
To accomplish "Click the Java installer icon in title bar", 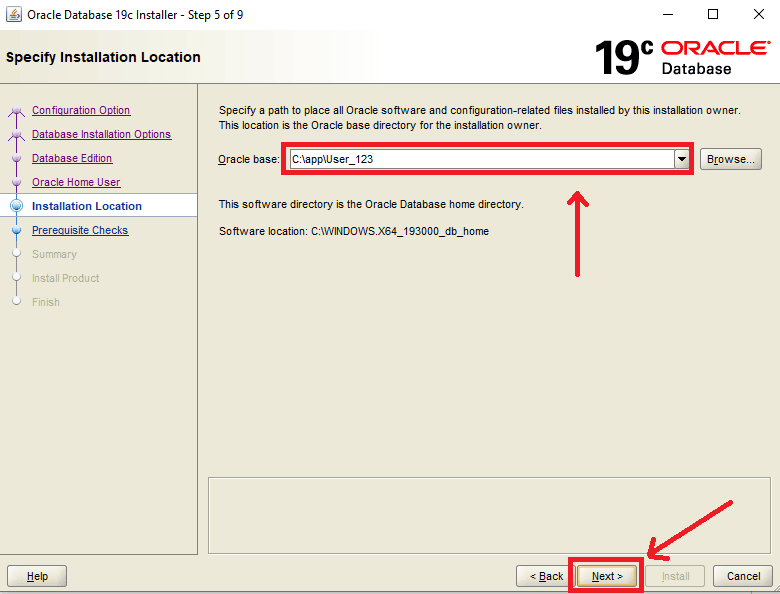I will coord(13,14).
